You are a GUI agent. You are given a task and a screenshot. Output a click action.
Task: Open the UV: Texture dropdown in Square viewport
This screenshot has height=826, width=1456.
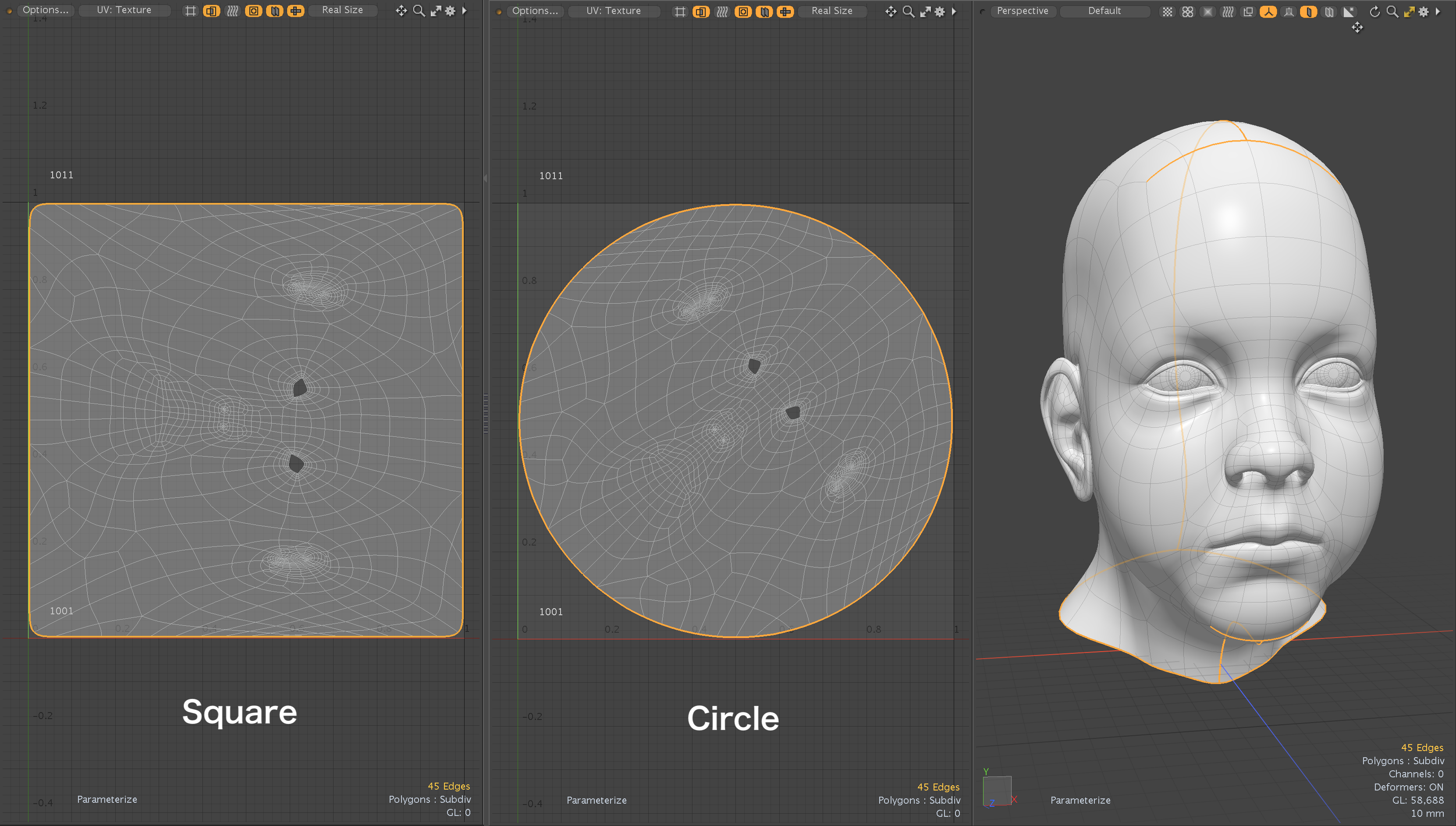click(124, 10)
